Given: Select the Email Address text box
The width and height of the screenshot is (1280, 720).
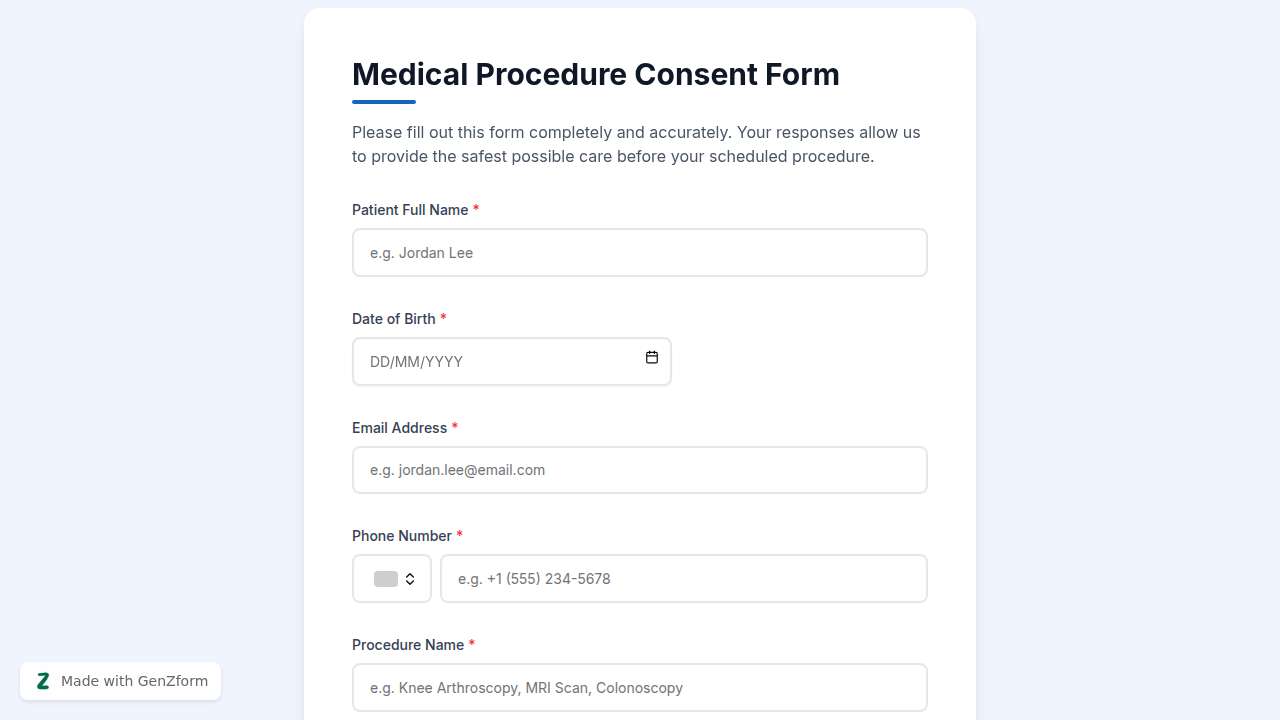Looking at the screenshot, I should pyautogui.click(x=640, y=470).
